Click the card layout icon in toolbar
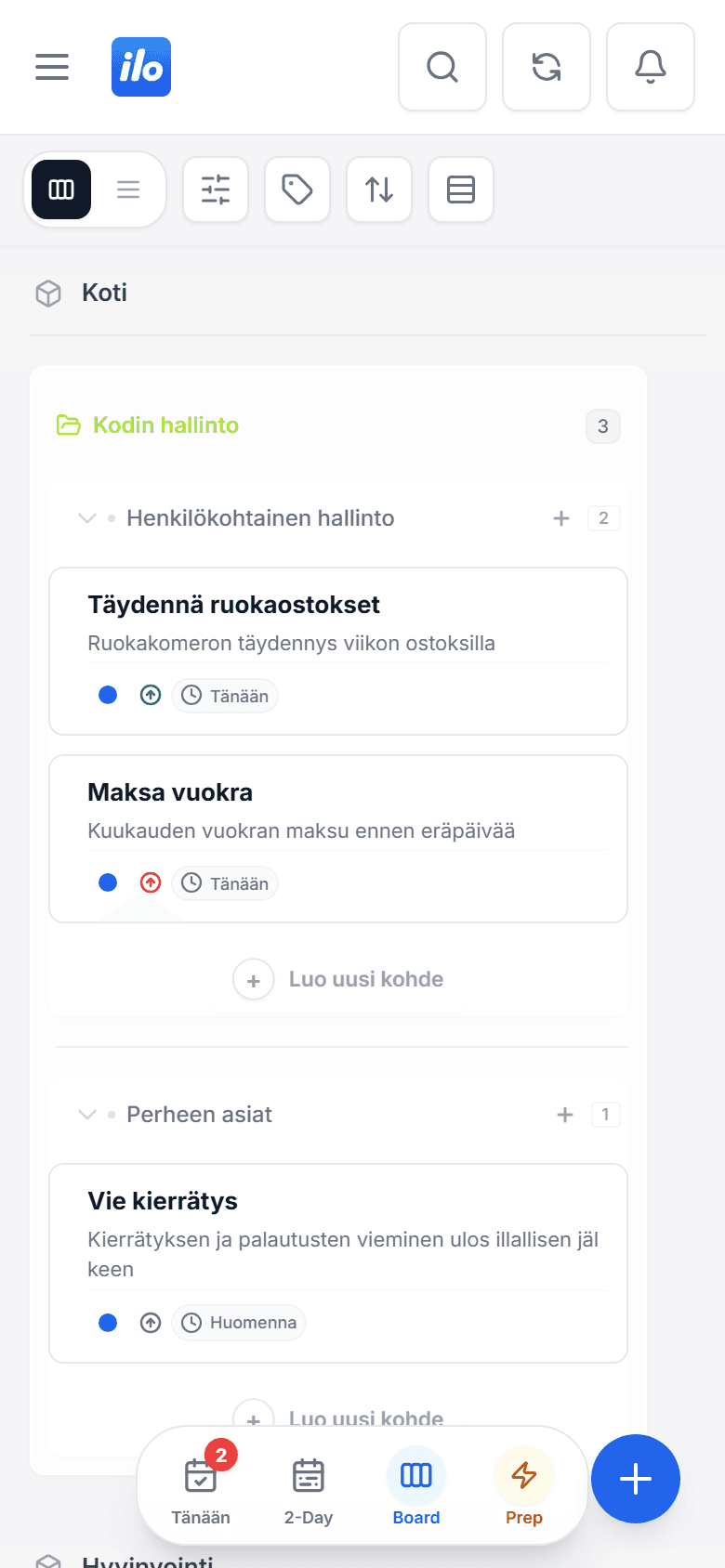The height and width of the screenshot is (1568, 725). [461, 189]
